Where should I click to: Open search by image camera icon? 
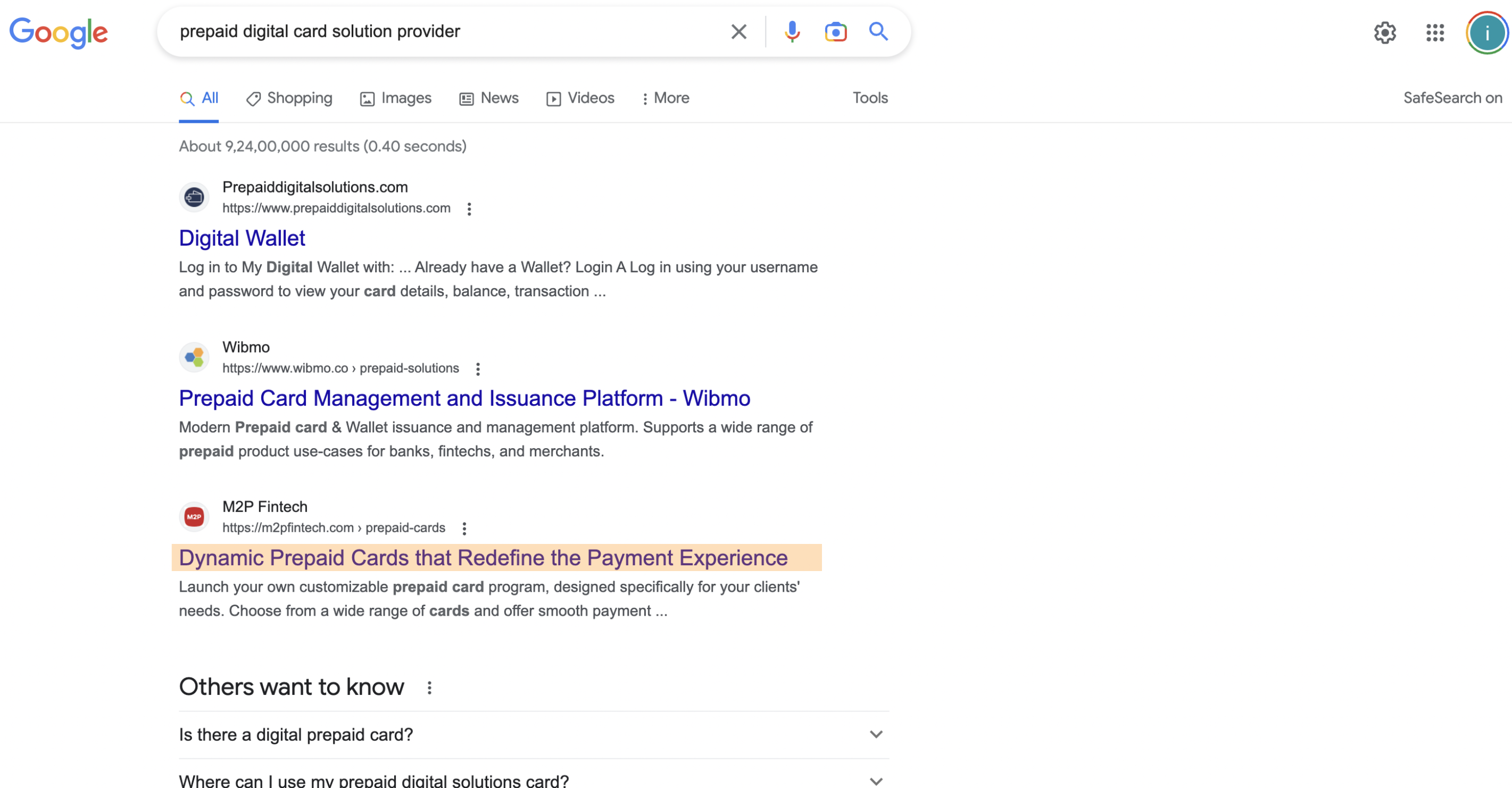pyautogui.click(x=835, y=32)
